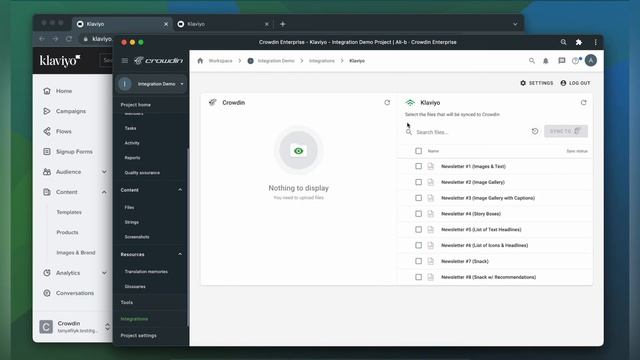
Task: Expand Audience in Klaviyo sidebar
Action: [104, 172]
